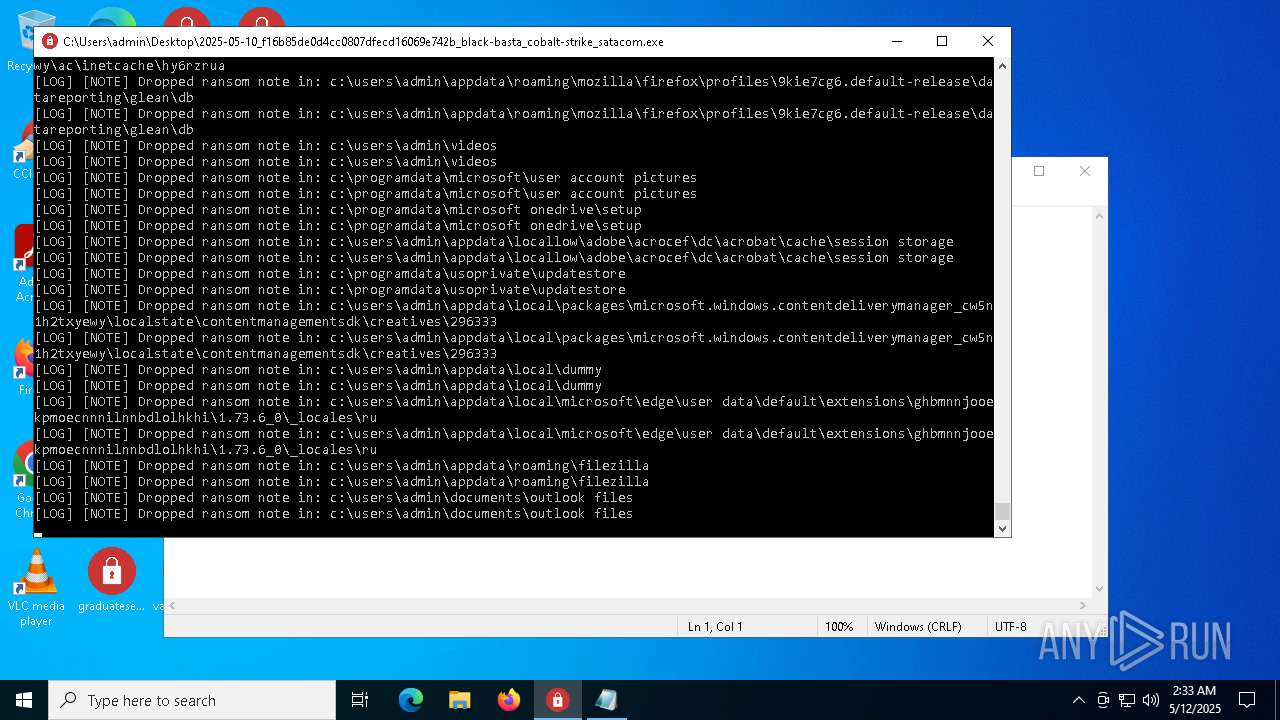
Task: Click the first log line ending in cache\session storage
Action: tap(494, 242)
